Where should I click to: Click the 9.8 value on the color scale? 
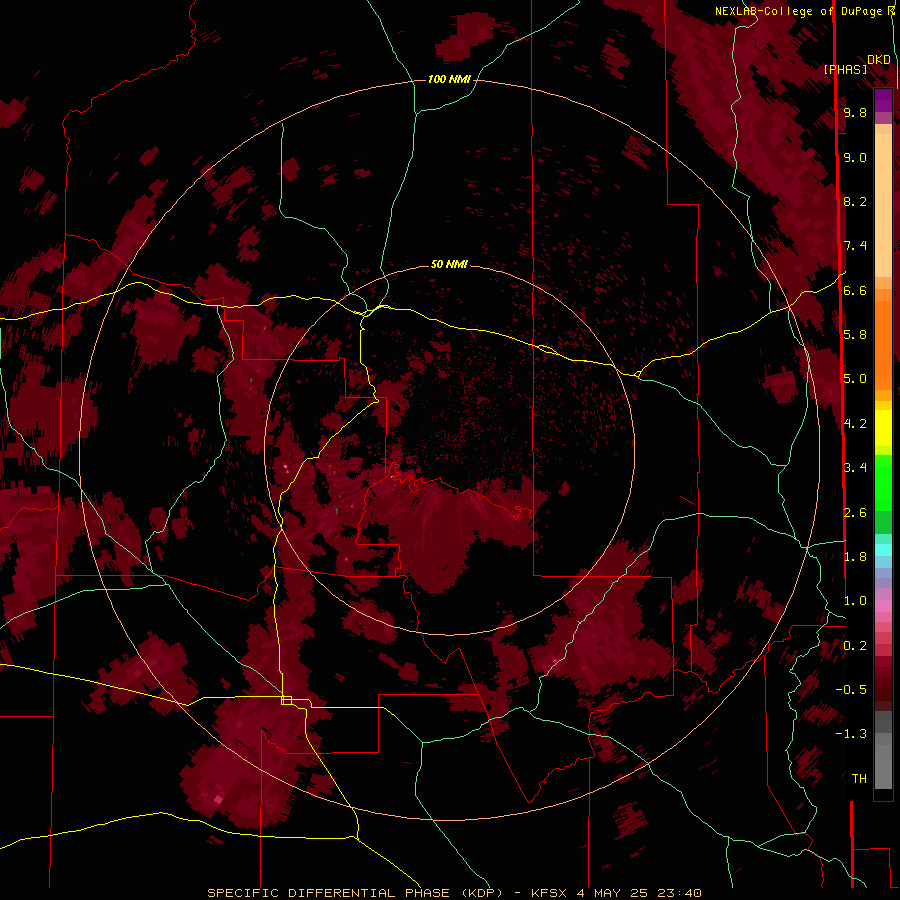(x=855, y=112)
